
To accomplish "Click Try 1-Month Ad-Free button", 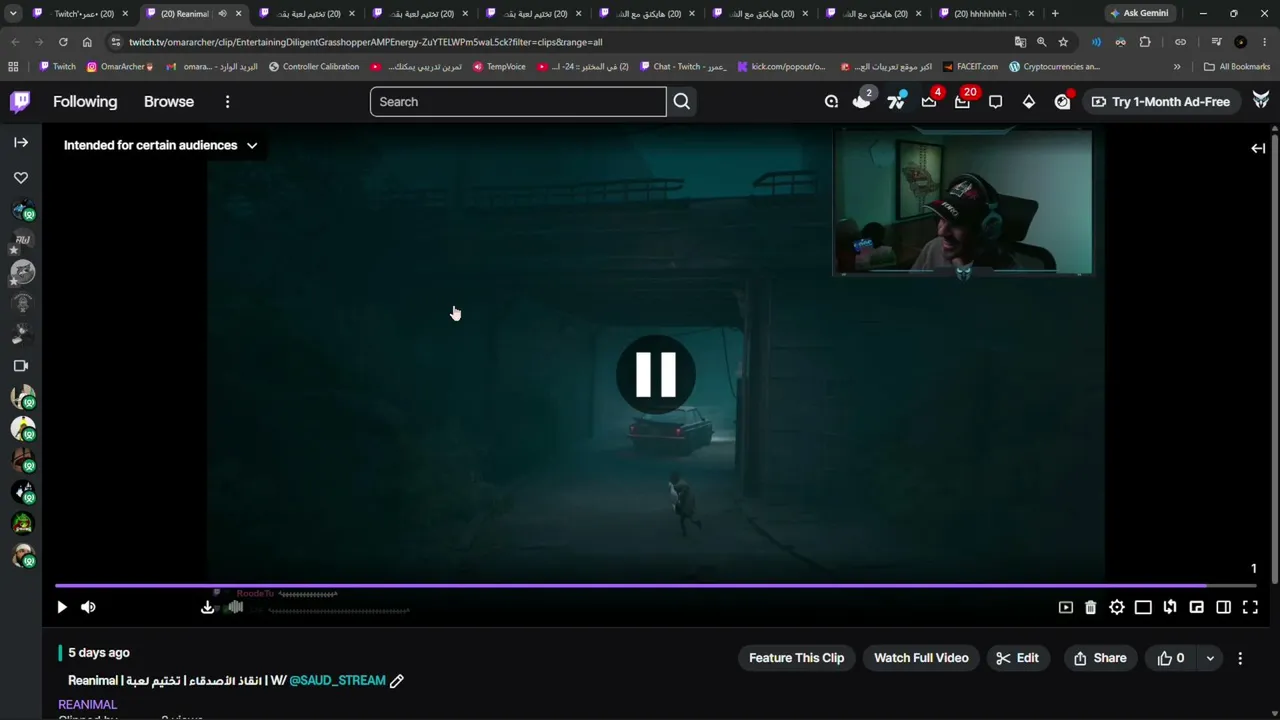I will 1161,101.
